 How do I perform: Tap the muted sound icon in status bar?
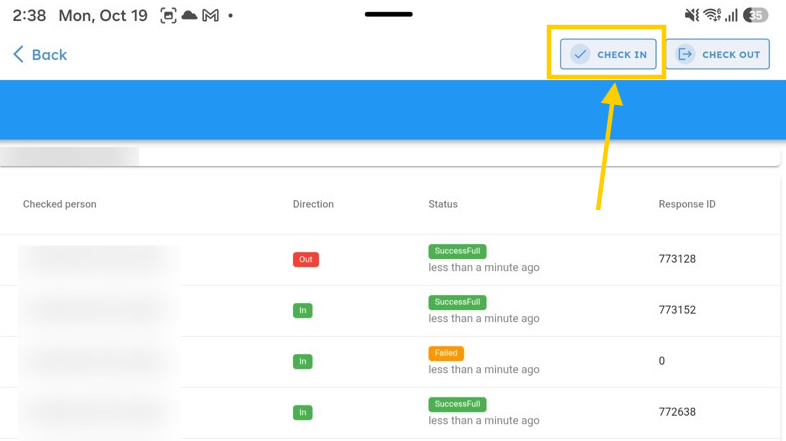tap(692, 16)
